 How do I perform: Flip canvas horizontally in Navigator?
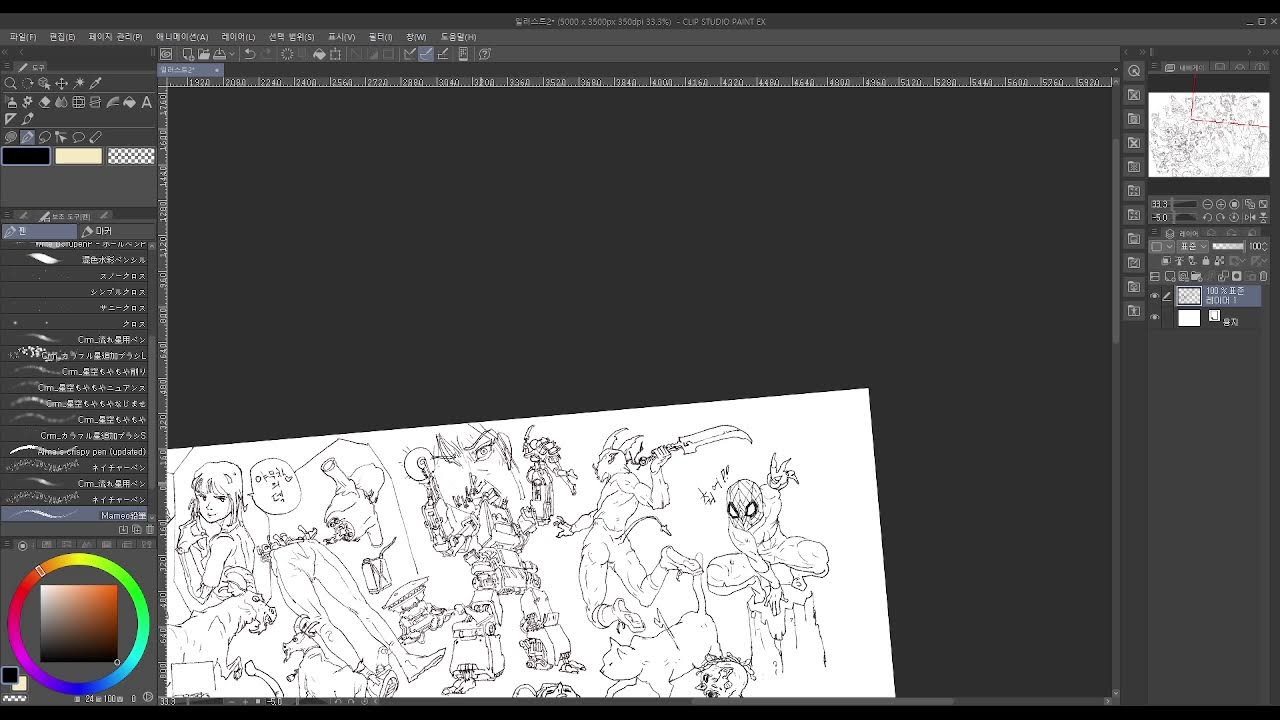click(x=1249, y=217)
